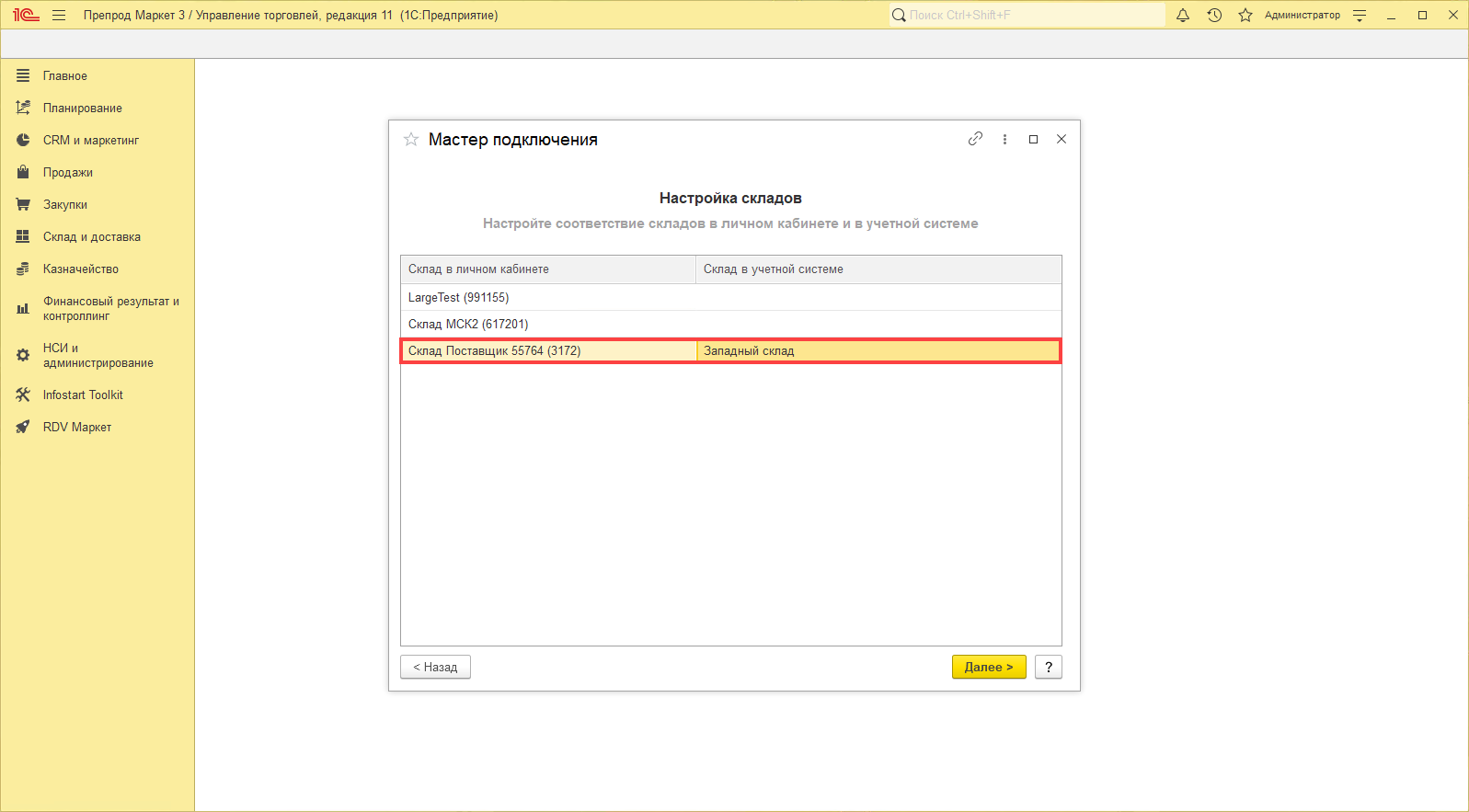Open favorites star in title bar
1469x812 pixels.
1245,15
